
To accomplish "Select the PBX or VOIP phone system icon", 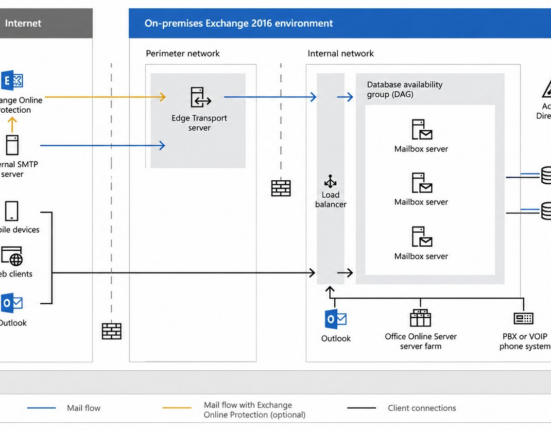I will click(x=524, y=318).
